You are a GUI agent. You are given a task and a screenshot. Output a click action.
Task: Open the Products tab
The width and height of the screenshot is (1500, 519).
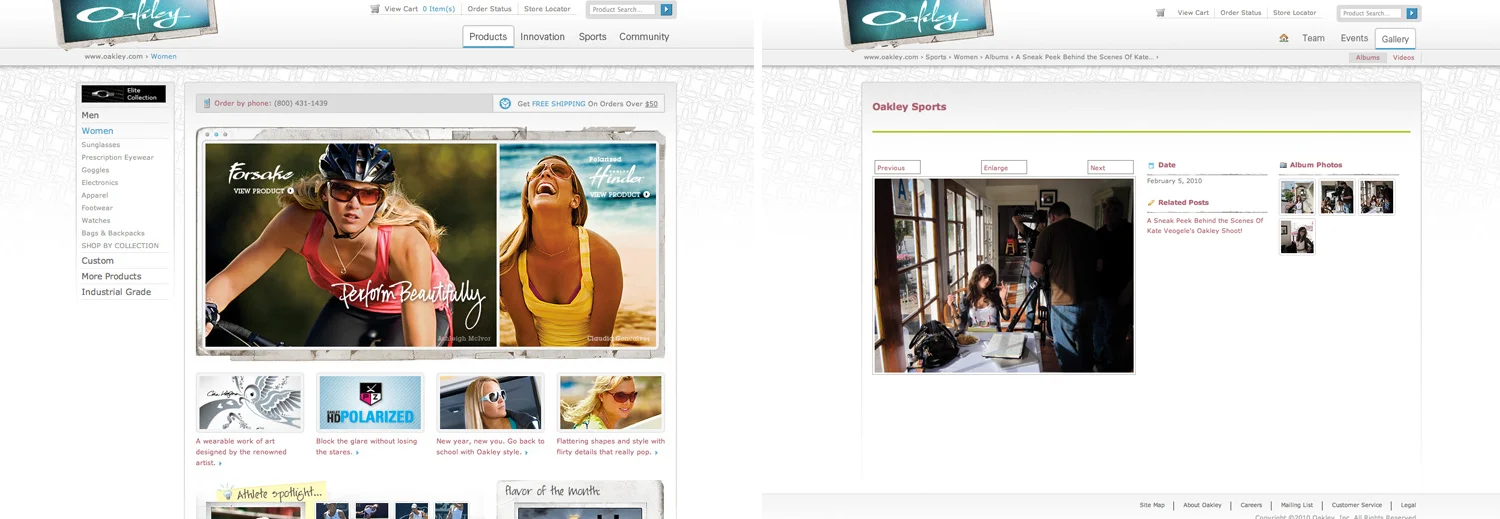coord(488,37)
